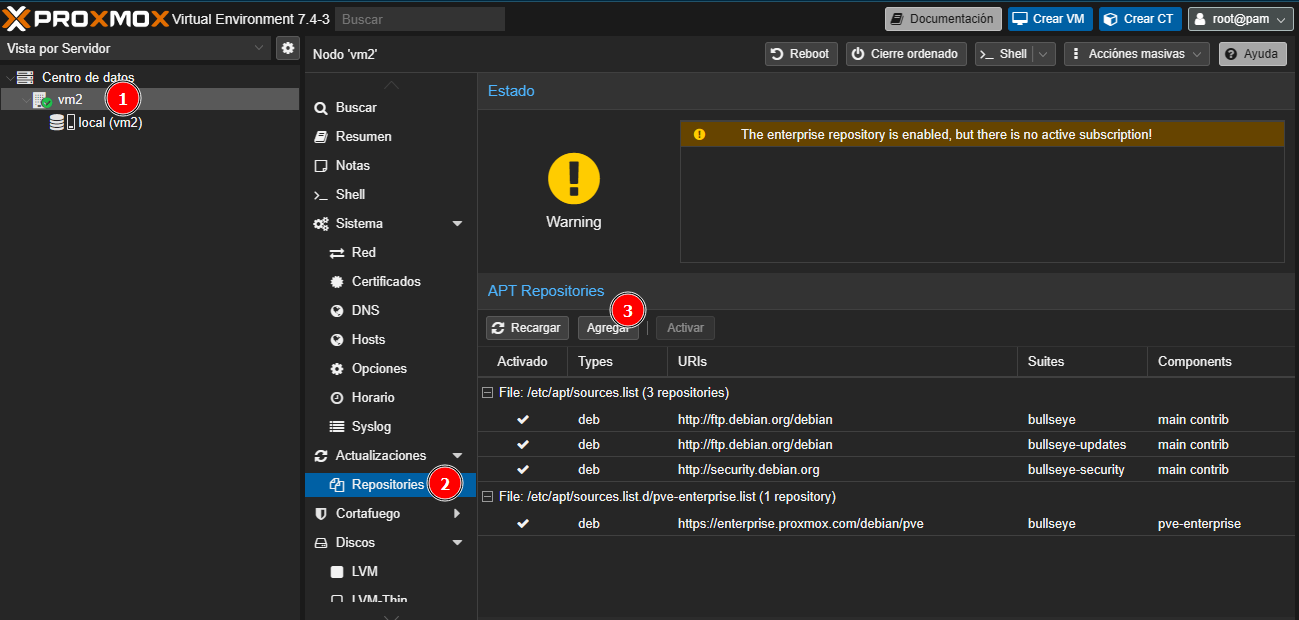Click the Discos drive icon
Image resolution: width=1299 pixels, height=620 pixels.
click(321, 542)
